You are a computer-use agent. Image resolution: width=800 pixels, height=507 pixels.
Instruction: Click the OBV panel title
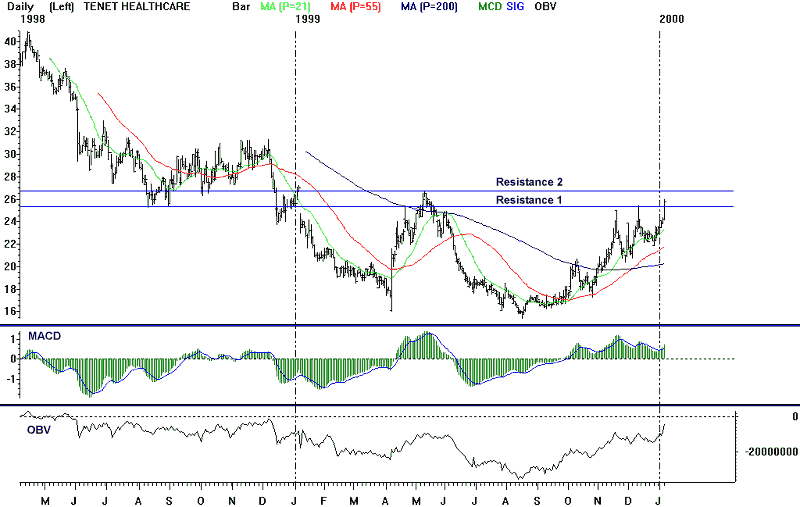click(x=39, y=430)
